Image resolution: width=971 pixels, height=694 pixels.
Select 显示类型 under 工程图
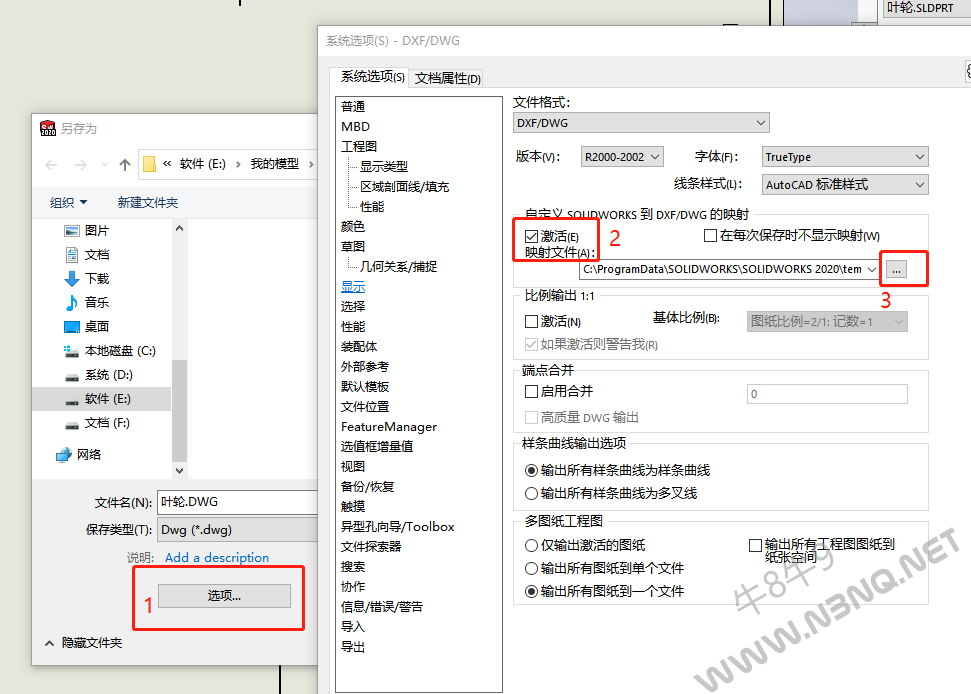click(x=384, y=167)
